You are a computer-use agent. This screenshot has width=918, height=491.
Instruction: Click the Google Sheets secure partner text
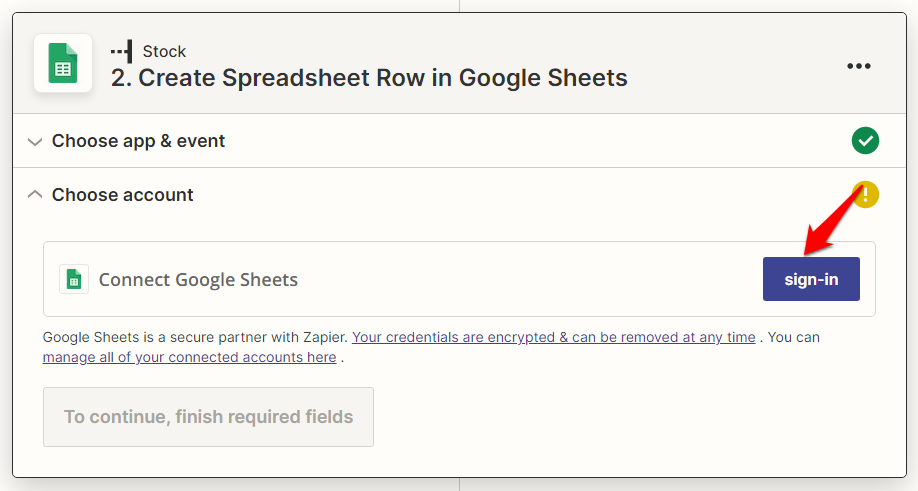195,337
